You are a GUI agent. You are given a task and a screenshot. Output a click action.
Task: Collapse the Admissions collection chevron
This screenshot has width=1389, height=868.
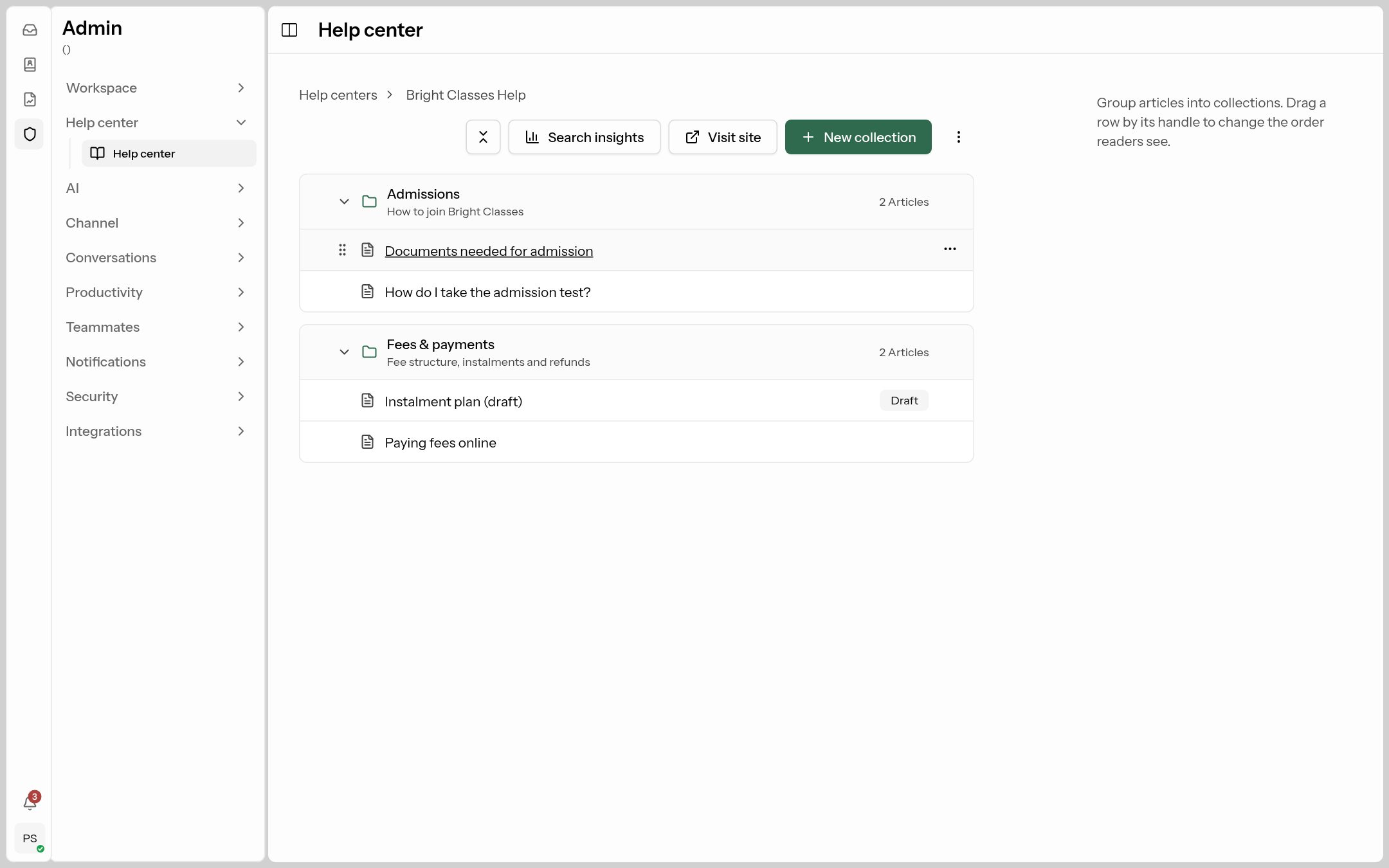tap(344, 202)
